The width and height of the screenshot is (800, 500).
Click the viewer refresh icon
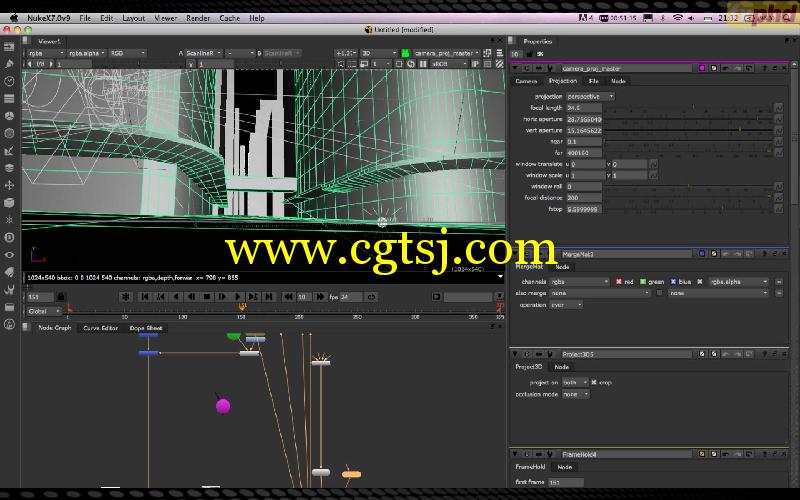click(411, 64)
